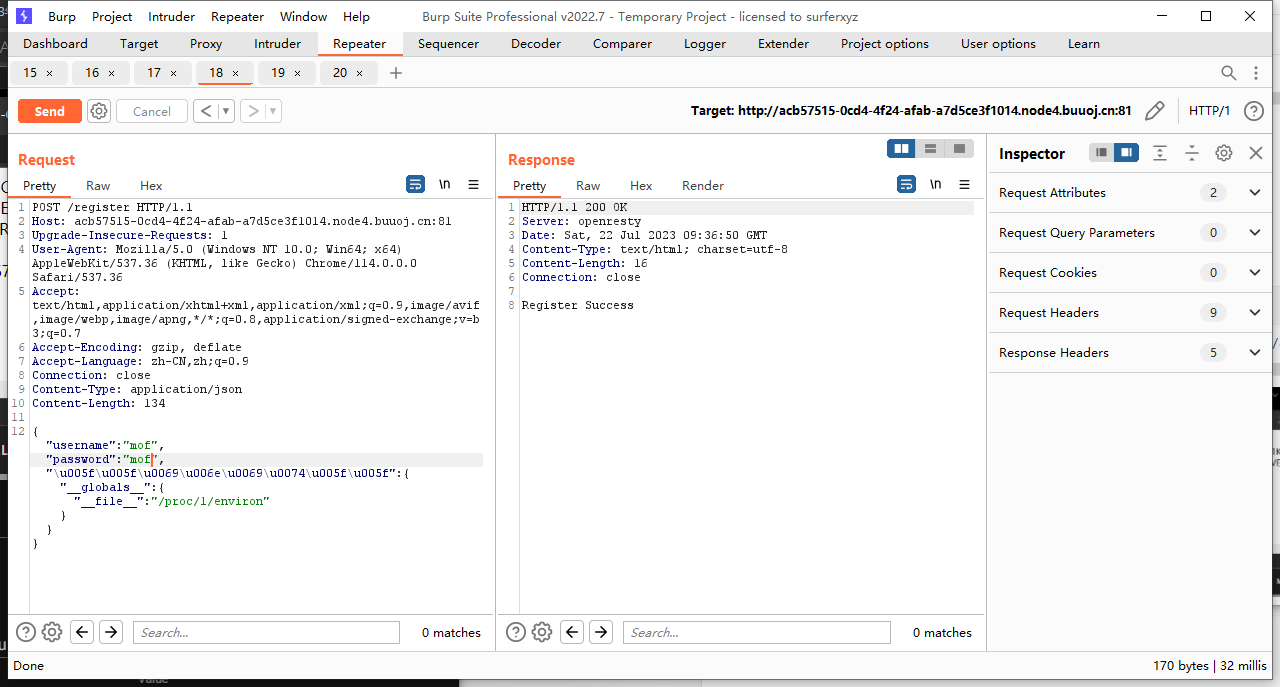Open request search help icon
Viewport: 1280px width, 687px height.
pos(26,632)
